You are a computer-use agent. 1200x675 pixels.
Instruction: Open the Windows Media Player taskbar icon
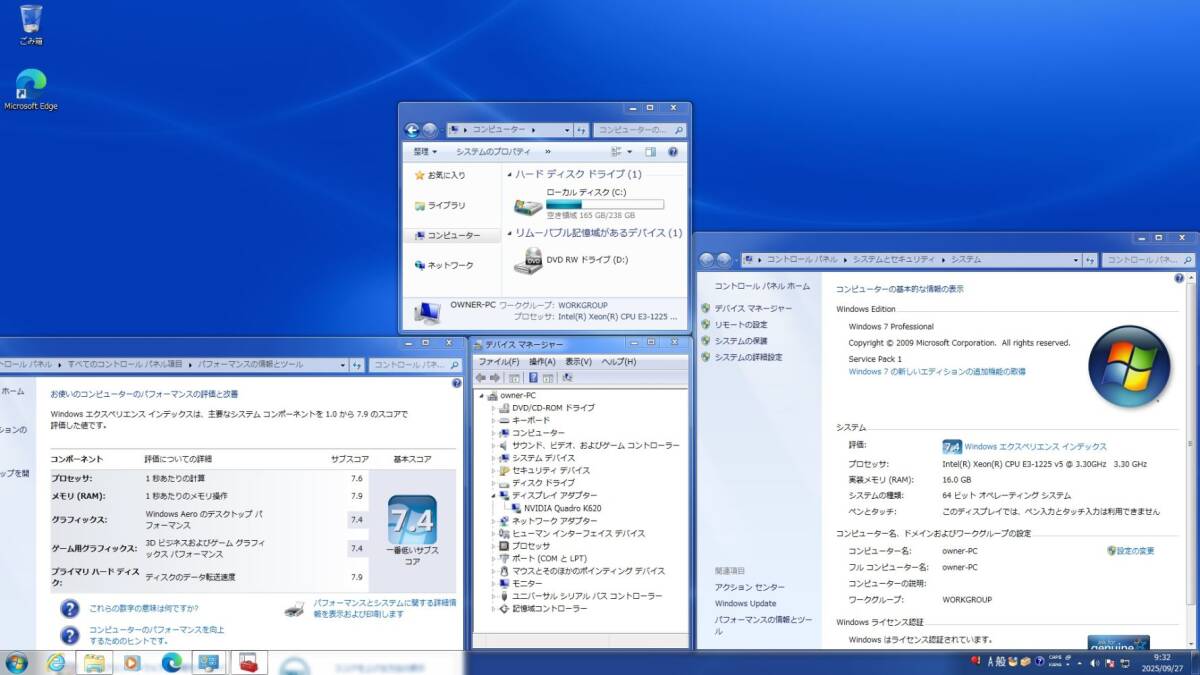(131, 662)
